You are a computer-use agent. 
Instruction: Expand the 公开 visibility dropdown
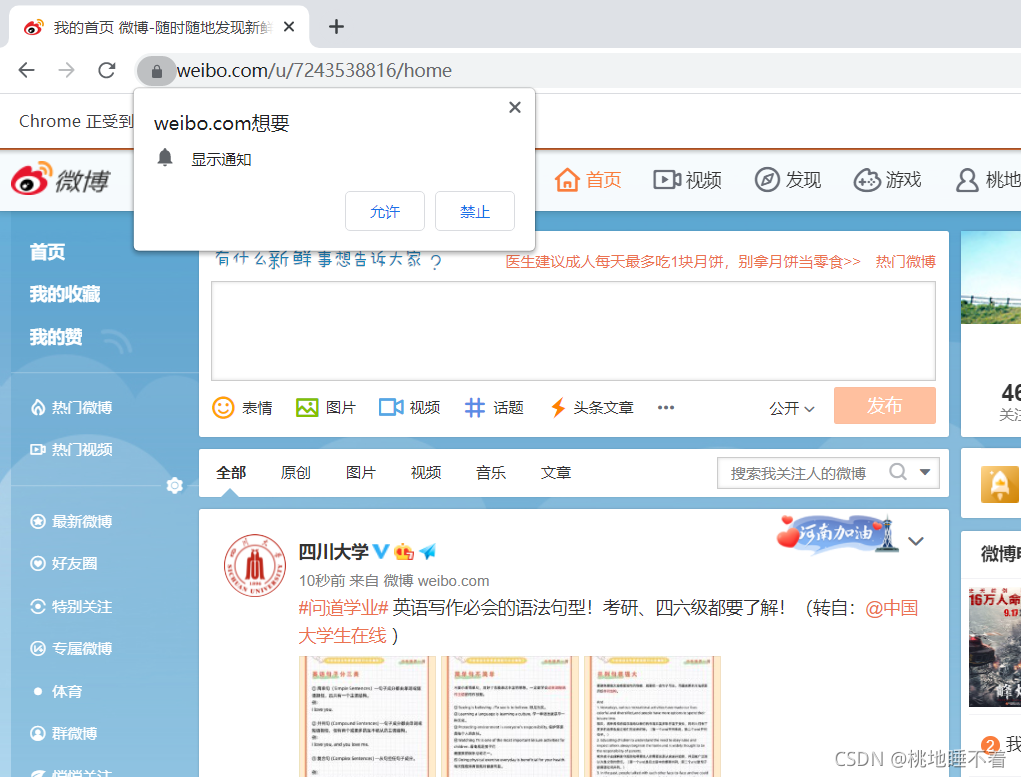pyautogui.click(x=791, y=408)
